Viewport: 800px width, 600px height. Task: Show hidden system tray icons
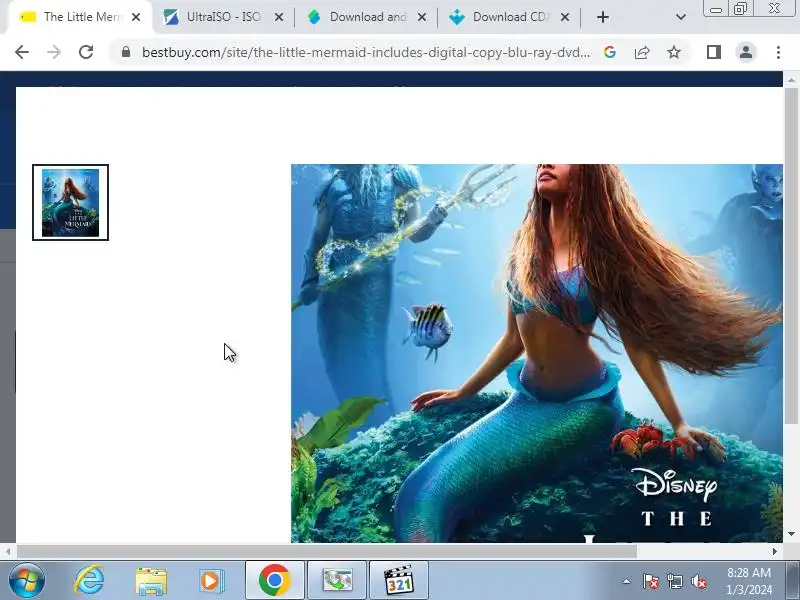pos(627,581)
